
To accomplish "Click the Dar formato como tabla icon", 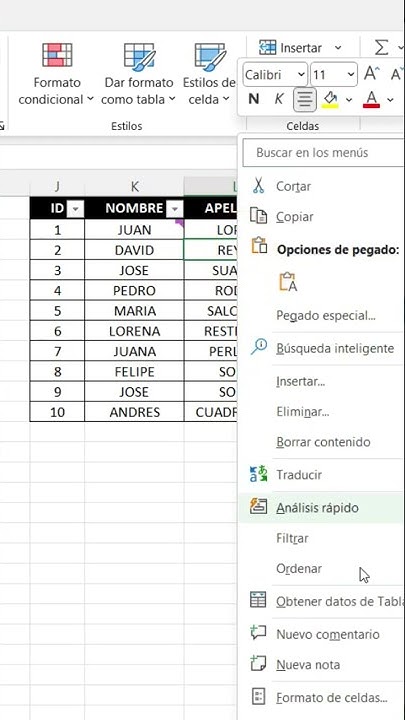I will point(139,56).
